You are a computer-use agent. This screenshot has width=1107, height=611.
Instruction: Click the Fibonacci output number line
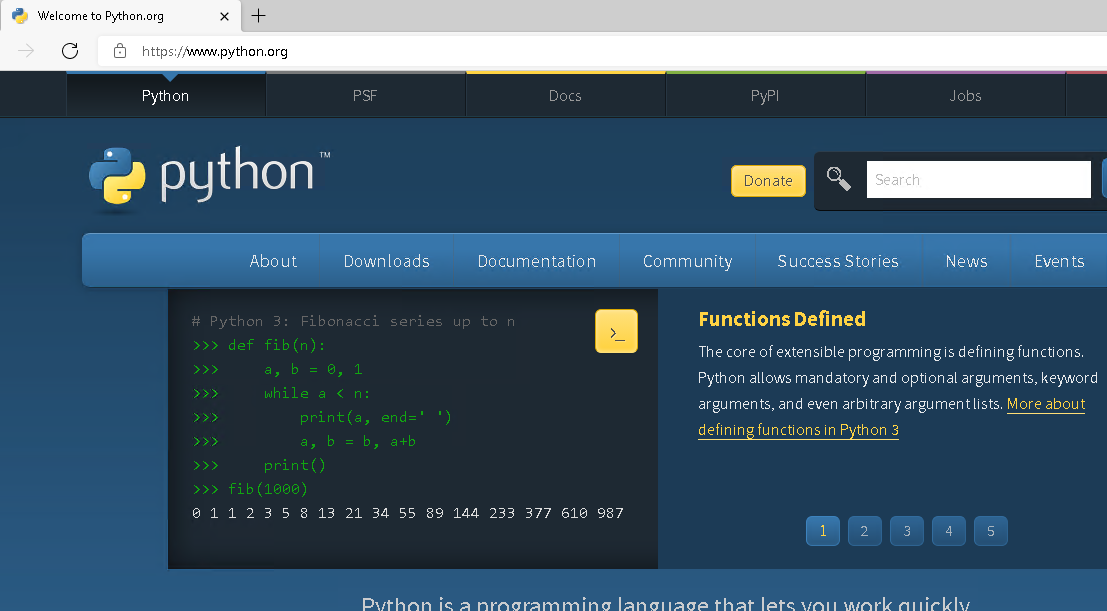tap(407, 513)
